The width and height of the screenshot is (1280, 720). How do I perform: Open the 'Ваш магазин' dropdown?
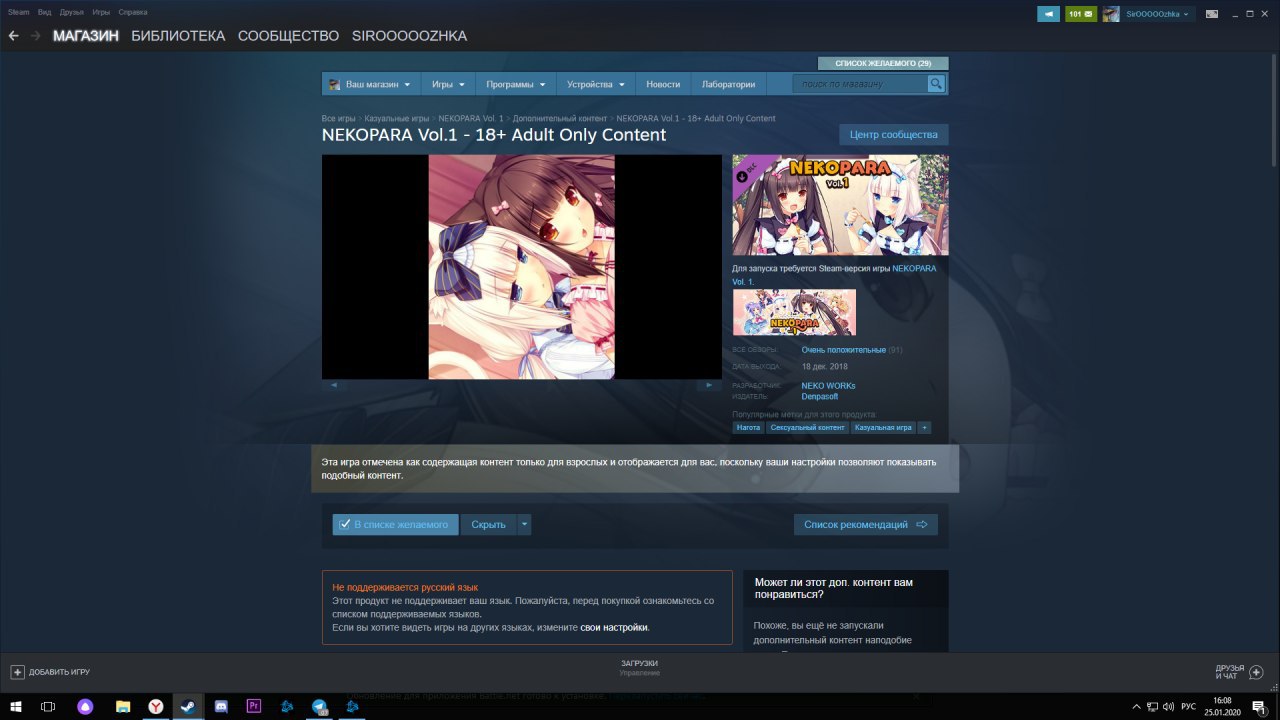(371, 84)
